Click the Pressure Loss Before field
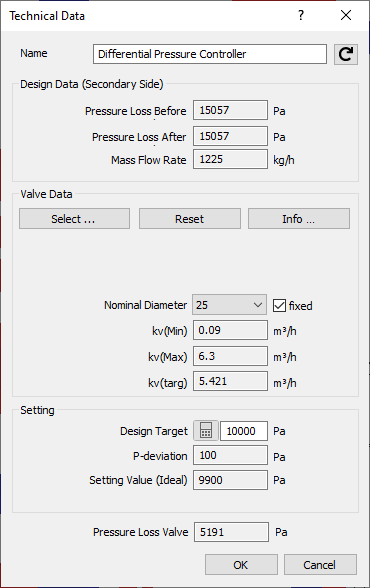 [x=230, y=110]
